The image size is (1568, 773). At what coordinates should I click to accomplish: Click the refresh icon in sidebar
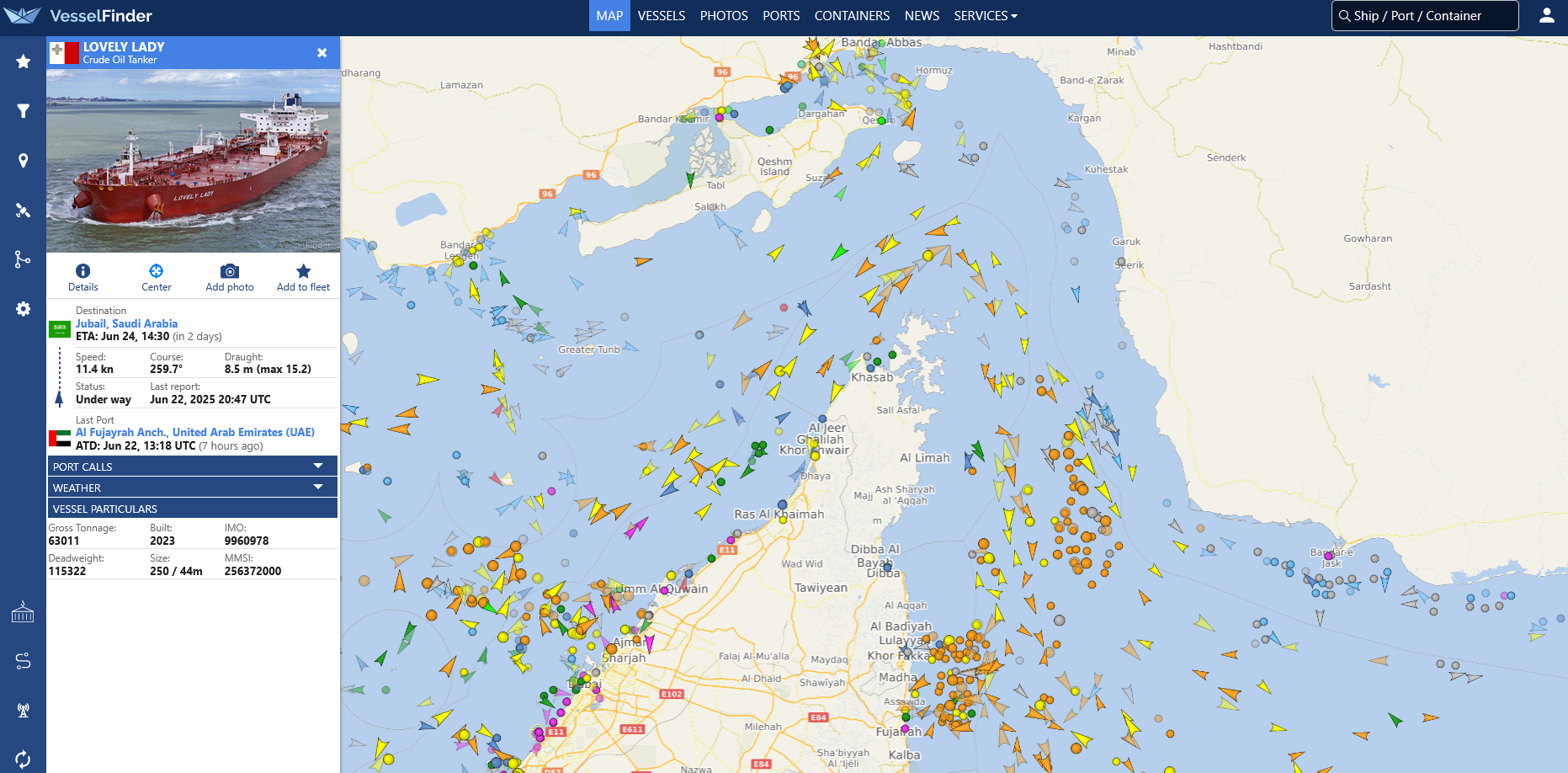click(x=23, y=759)
